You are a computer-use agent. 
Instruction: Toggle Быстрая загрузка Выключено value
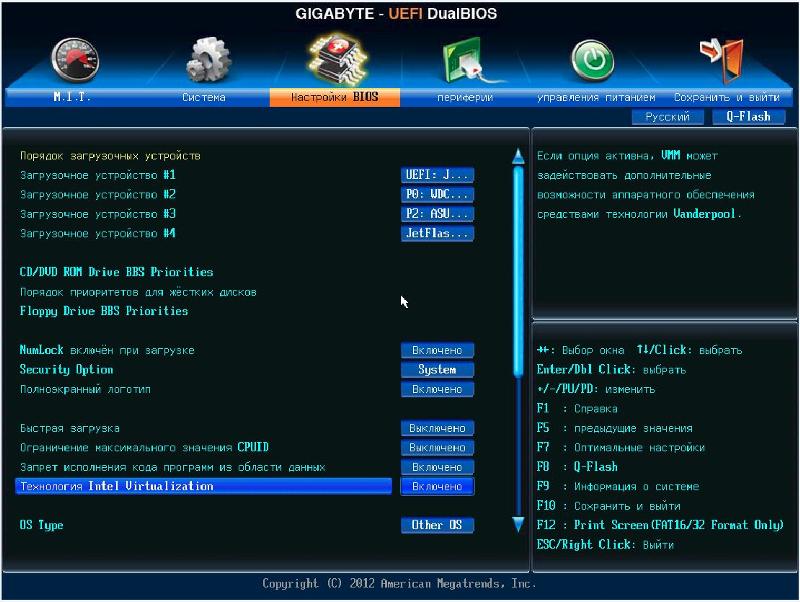click(437, 428)
